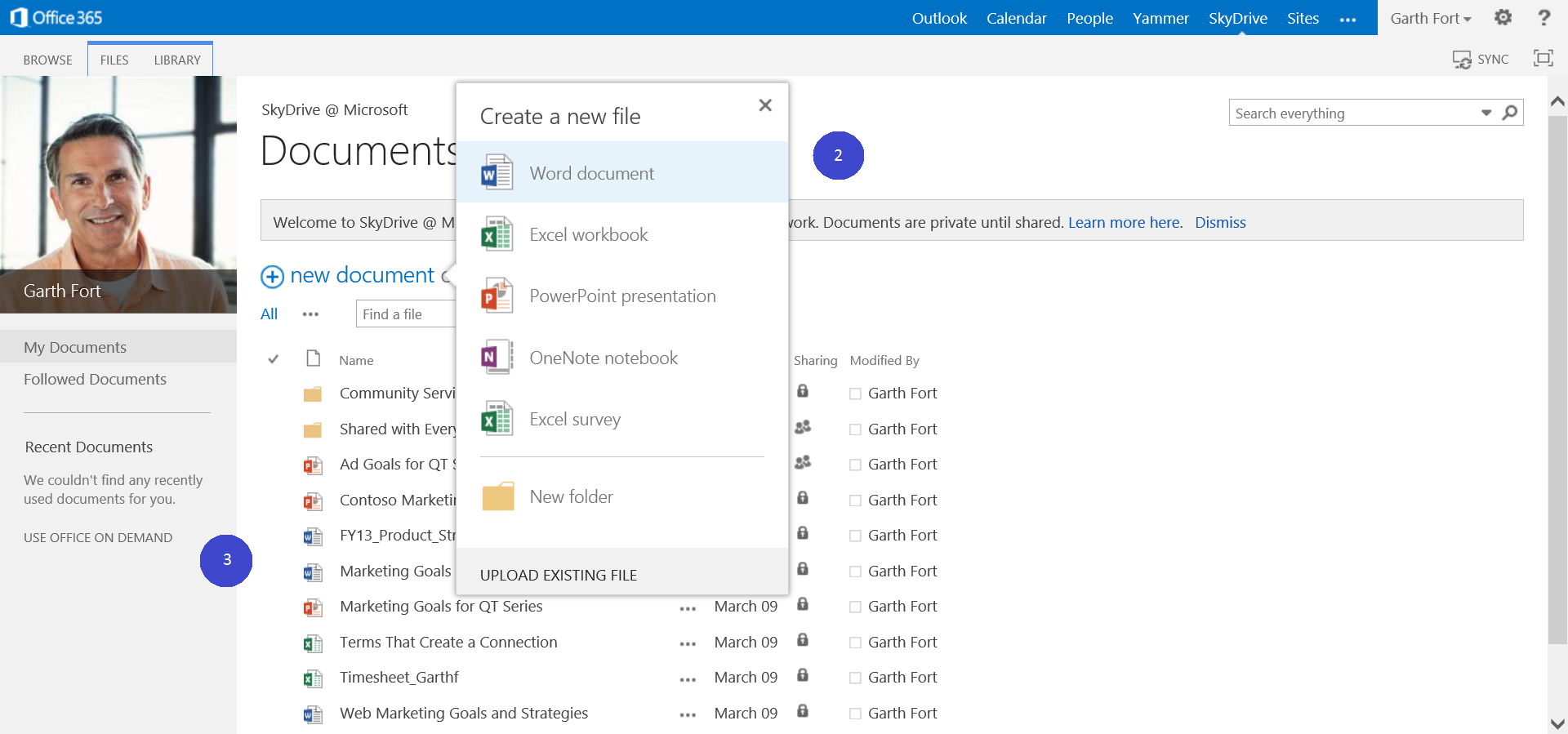The image size is (1568, 734).
Task: Click the scrollbar down arrow
Action: [1557, 723]
